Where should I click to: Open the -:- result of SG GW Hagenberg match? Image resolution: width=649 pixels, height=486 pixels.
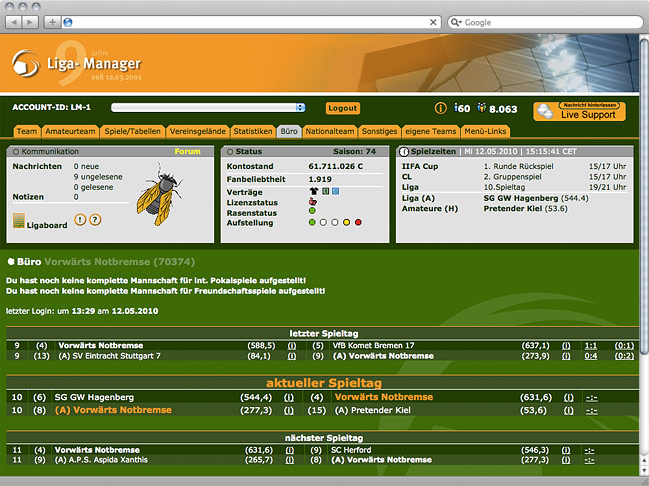pos(592,397)
